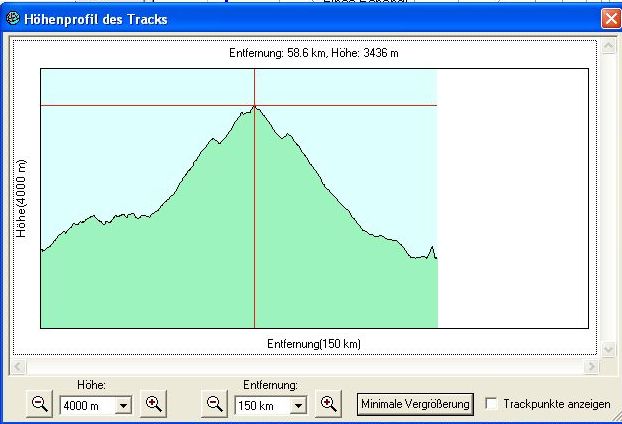The image size is (622, 424).
Task: Click the peak of the elevation profile
Action: pyautogui.click(x=254, y=106)
